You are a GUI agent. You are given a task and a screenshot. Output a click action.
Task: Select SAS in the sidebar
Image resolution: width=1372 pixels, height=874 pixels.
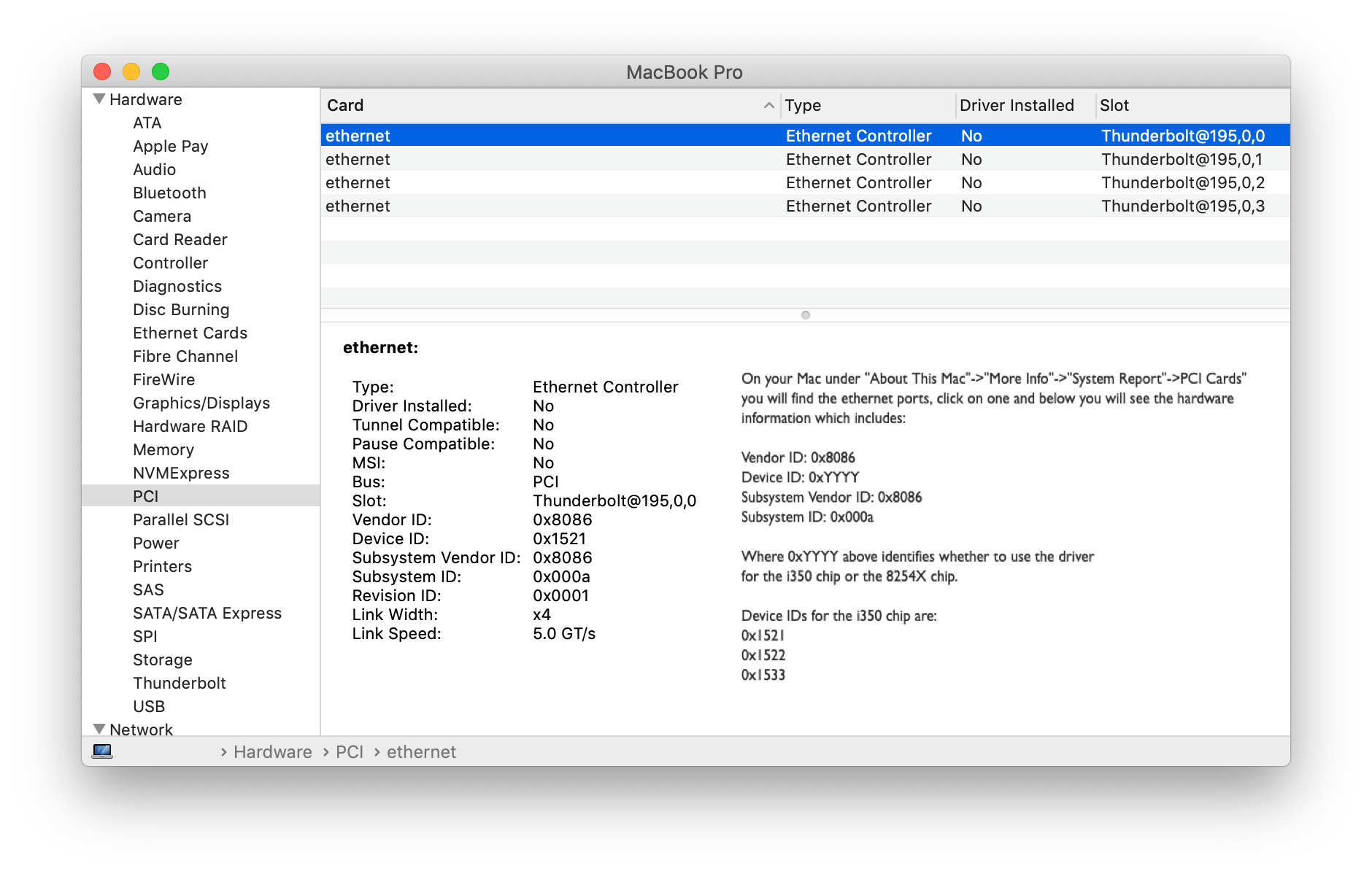point(148,589)
